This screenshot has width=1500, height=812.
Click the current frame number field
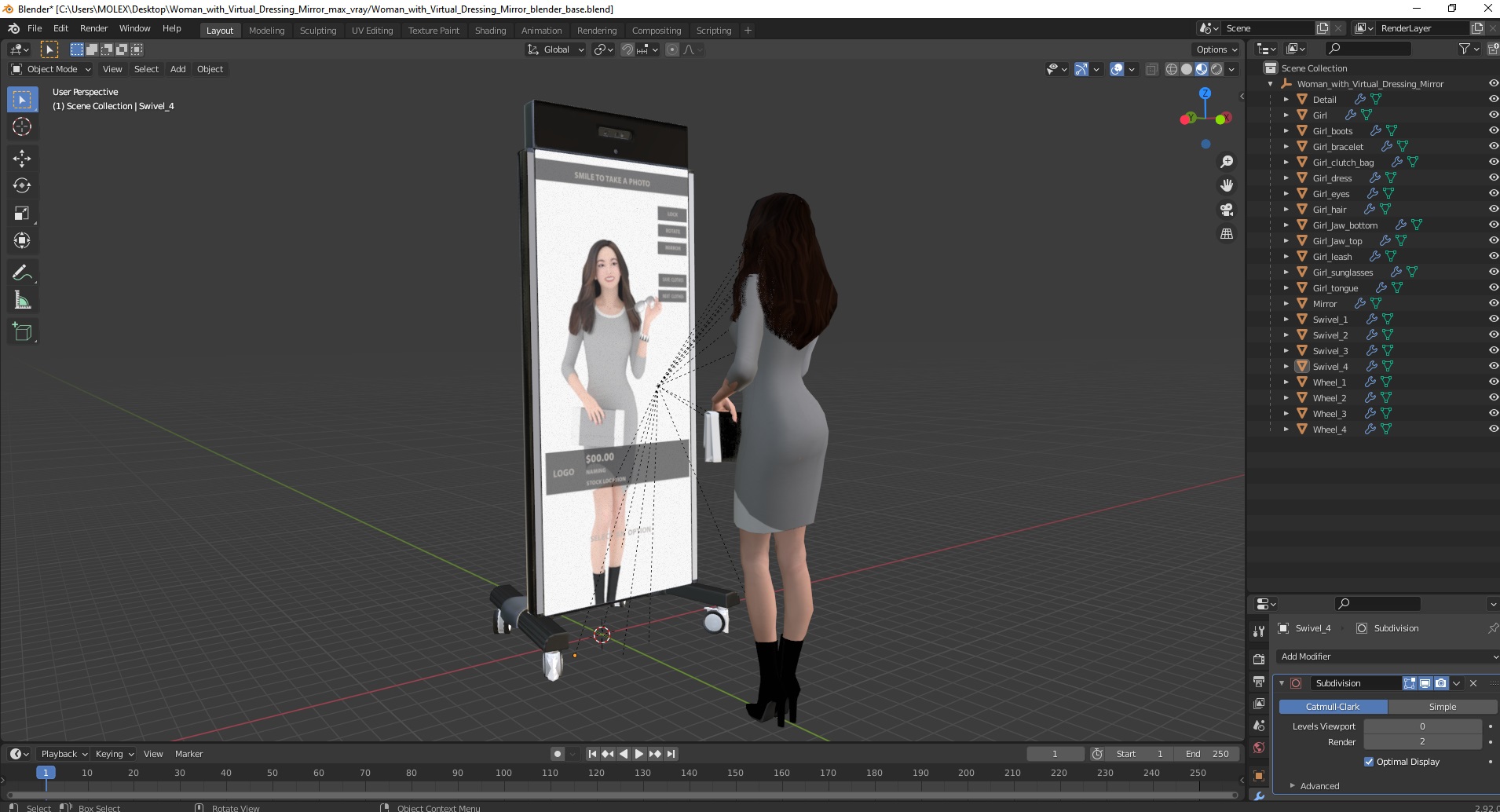[1055, 754]
